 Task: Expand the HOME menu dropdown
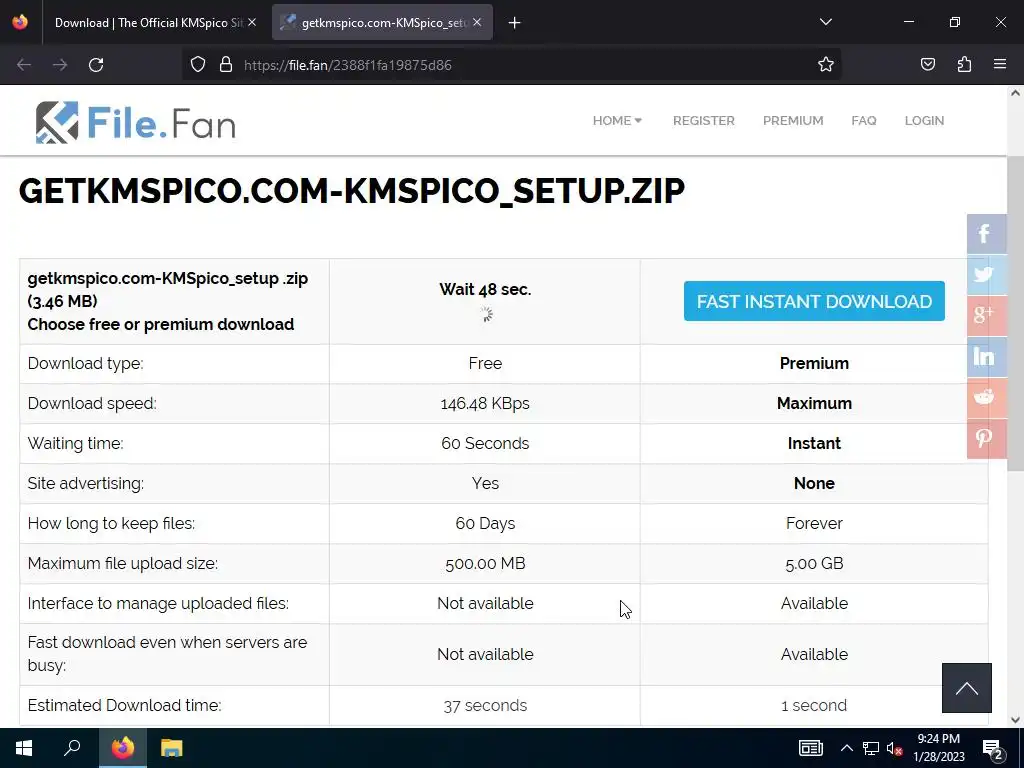click(x=617, y=121)
